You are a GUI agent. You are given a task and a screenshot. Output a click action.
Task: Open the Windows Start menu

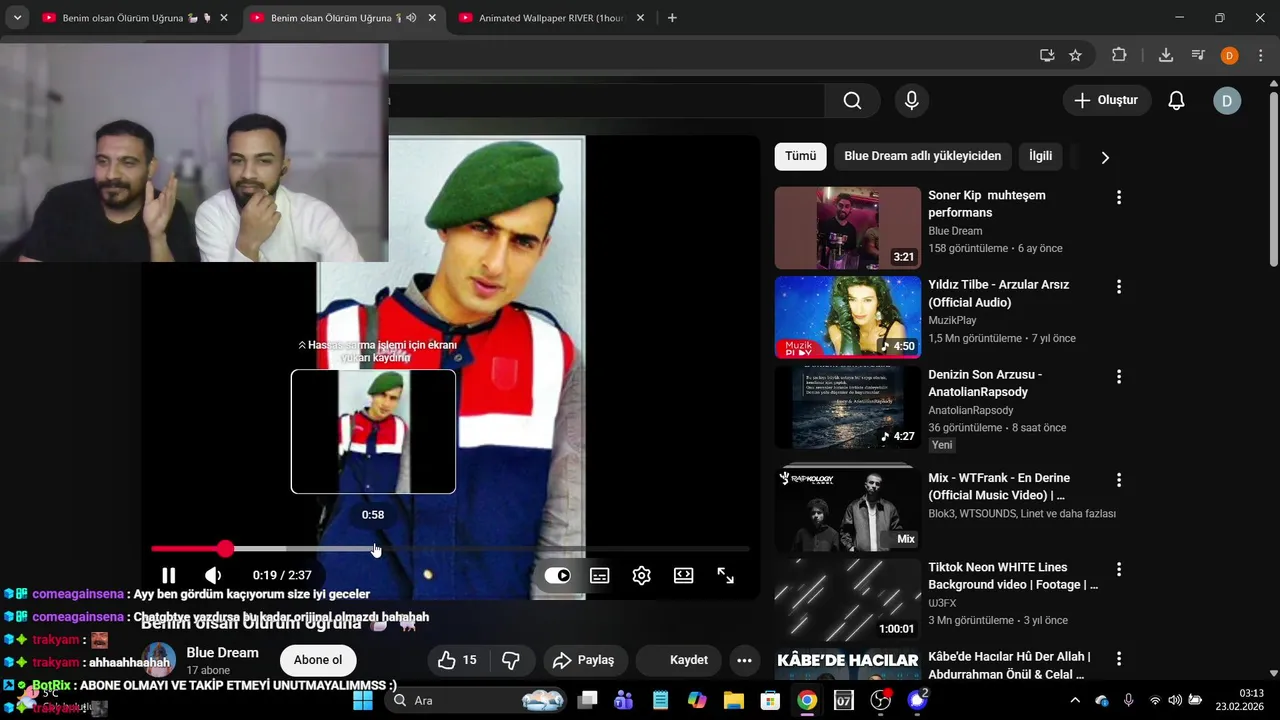point(363,700)
